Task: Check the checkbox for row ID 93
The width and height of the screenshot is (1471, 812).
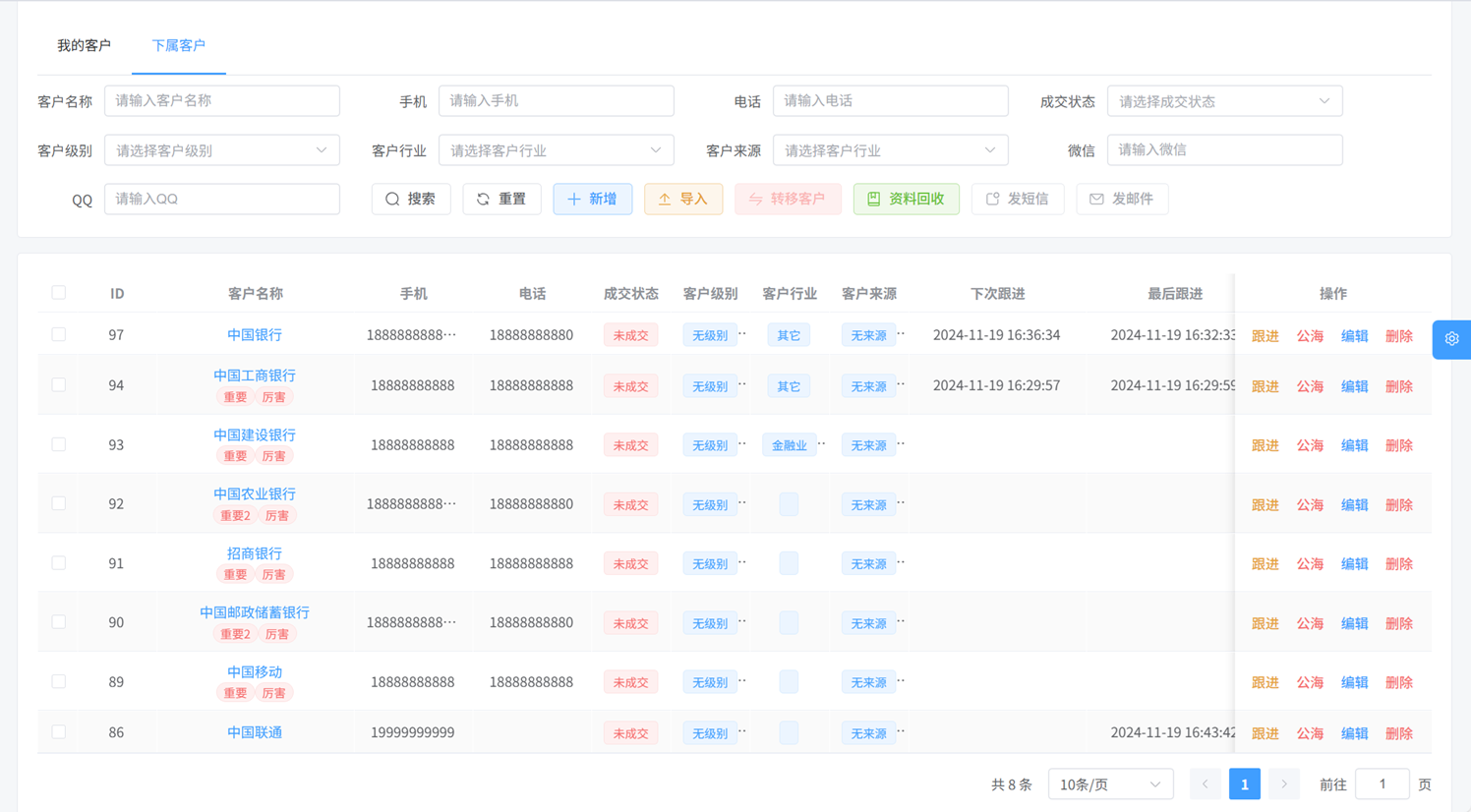Action: tap(59, 444)
